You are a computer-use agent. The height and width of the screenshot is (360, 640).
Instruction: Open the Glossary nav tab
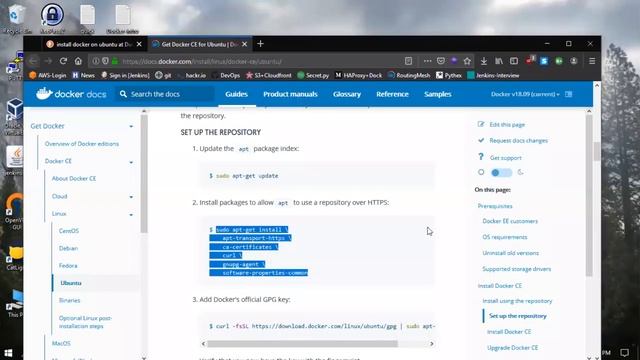[347, 94]
